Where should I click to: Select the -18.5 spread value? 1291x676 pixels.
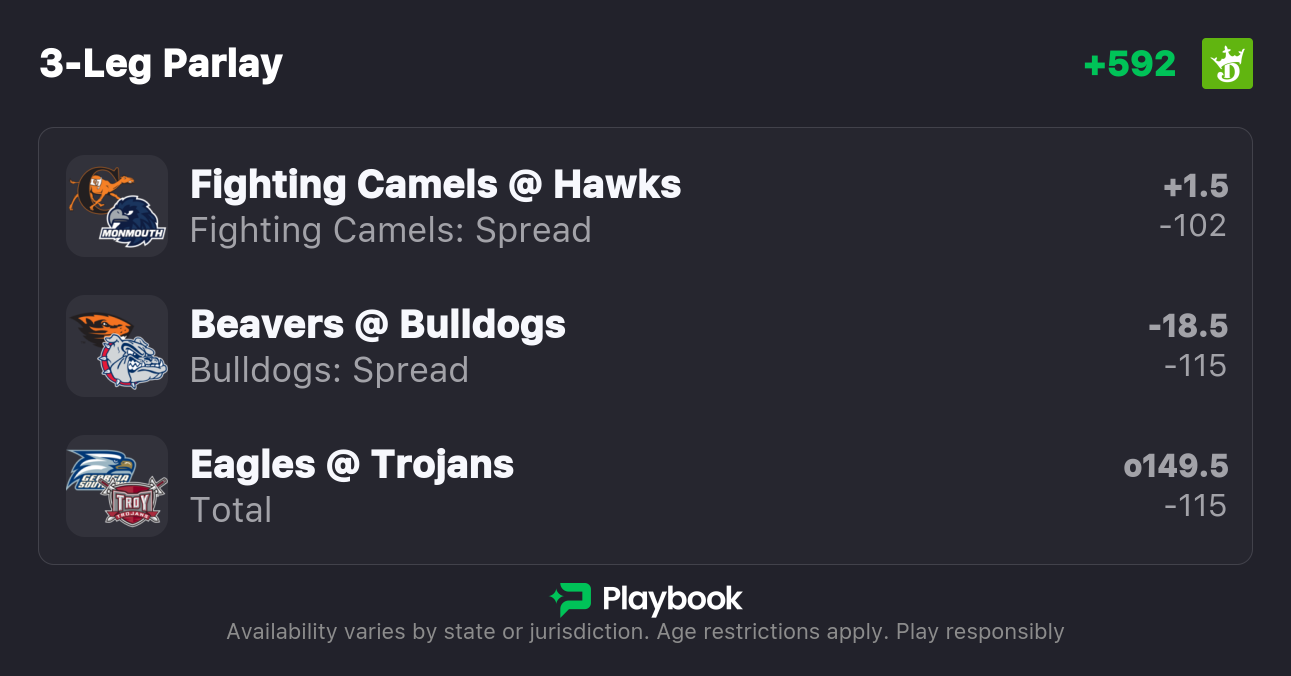[1187, 326]
